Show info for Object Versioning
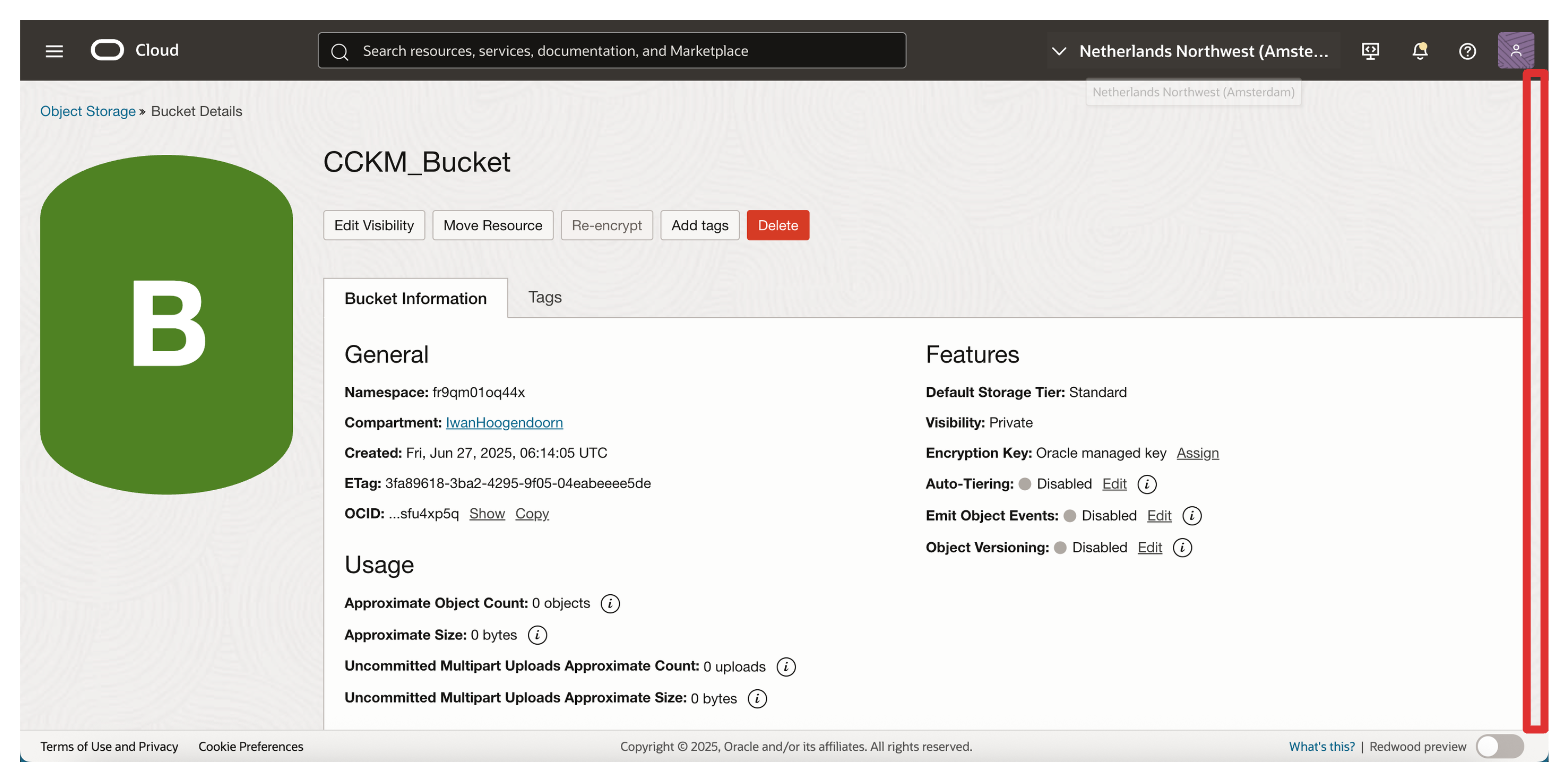 [x=1182, y=548]
